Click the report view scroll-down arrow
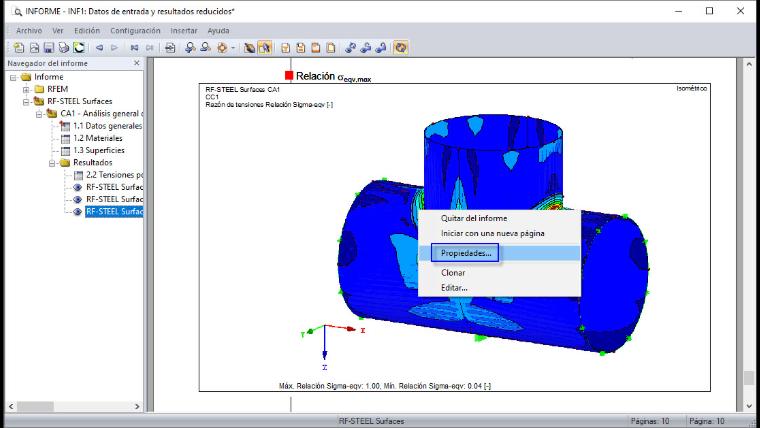The image size is (760, 428). click(749, 406)
